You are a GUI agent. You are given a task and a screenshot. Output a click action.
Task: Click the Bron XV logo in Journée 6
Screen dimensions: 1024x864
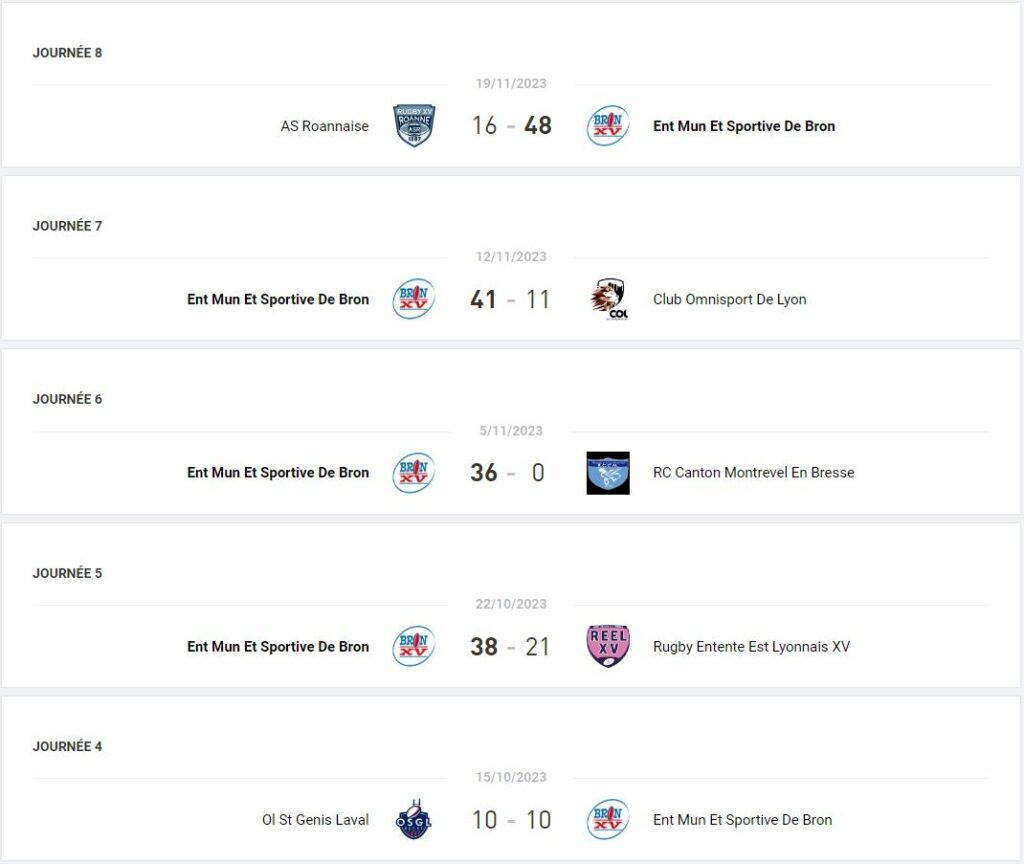(x=413, y=473)
